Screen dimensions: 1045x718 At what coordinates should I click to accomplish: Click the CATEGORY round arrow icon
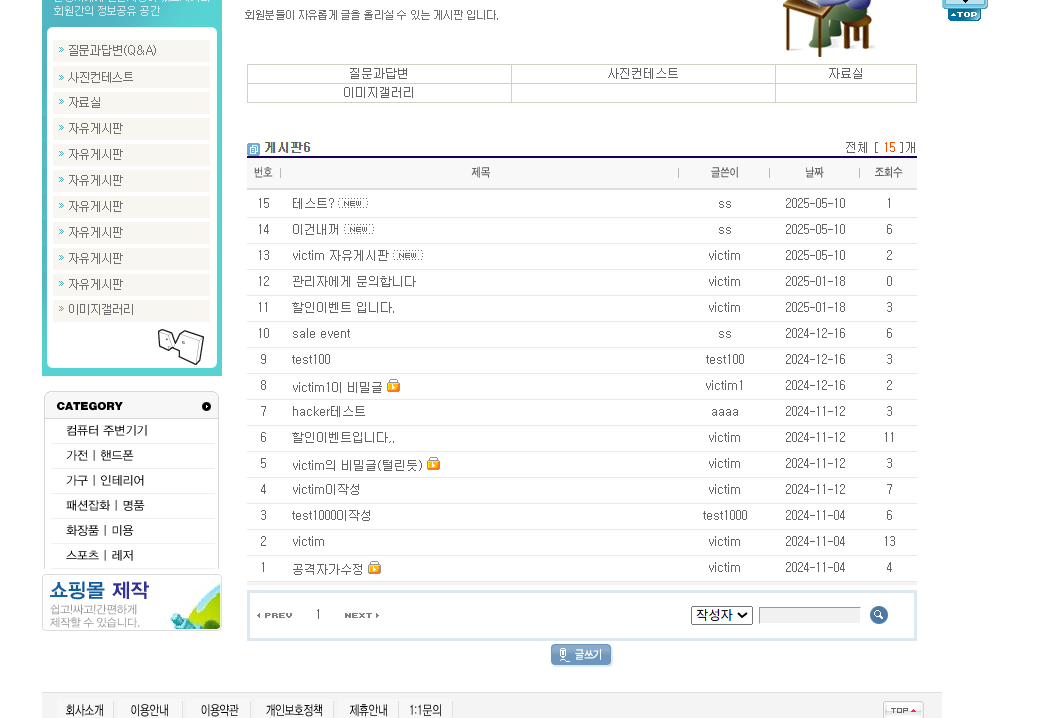tap(207, 407)
